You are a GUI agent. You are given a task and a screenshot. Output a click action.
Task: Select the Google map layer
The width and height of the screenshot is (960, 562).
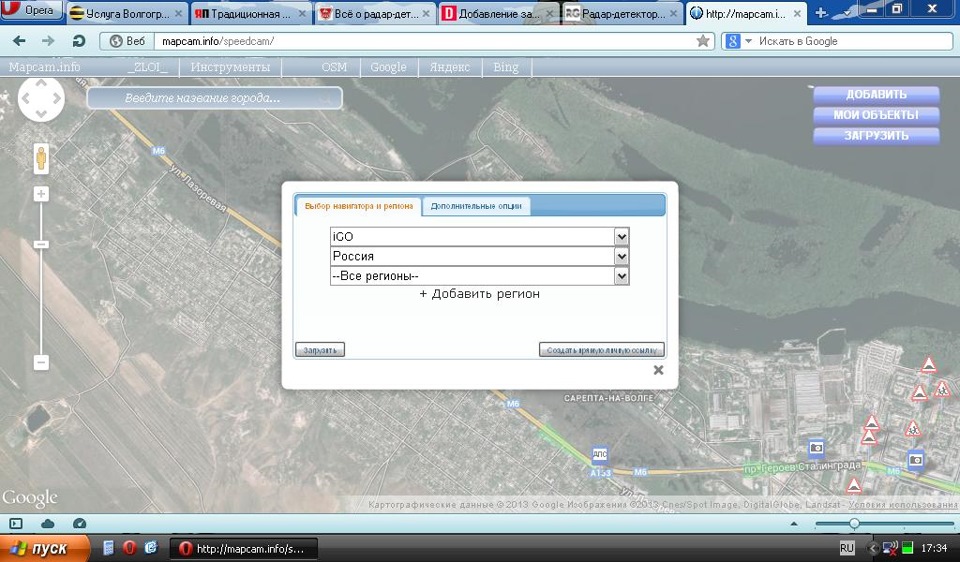[x=388, y=67]
